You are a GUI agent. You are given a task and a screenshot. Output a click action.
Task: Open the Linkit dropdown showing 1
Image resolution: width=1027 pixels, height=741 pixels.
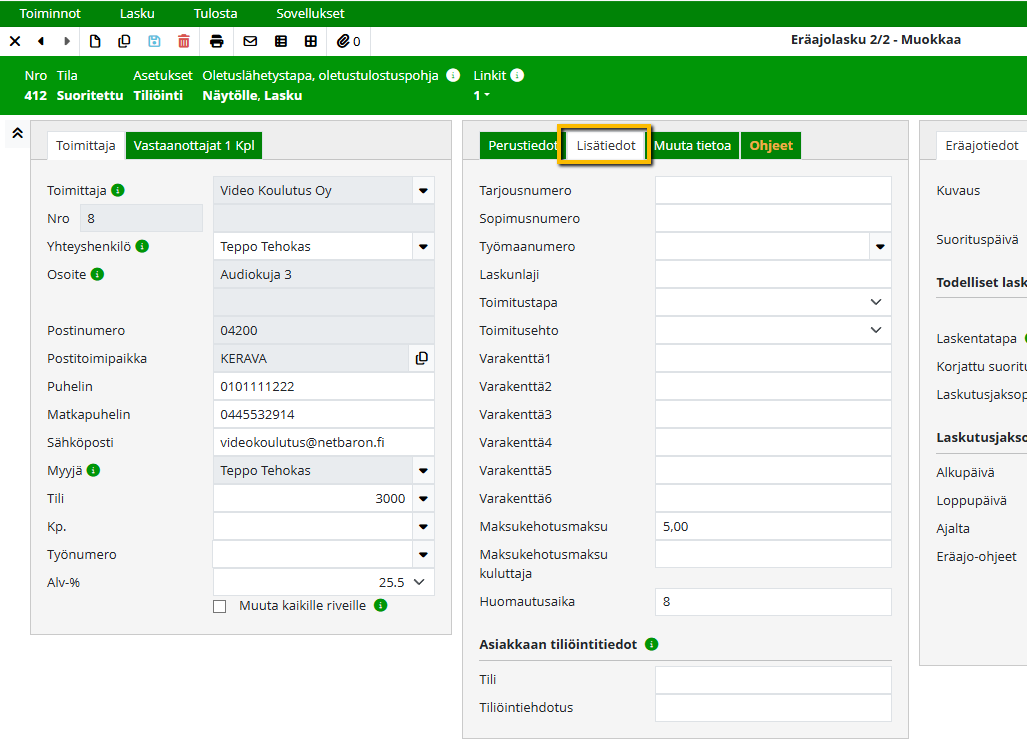point(482,96)
